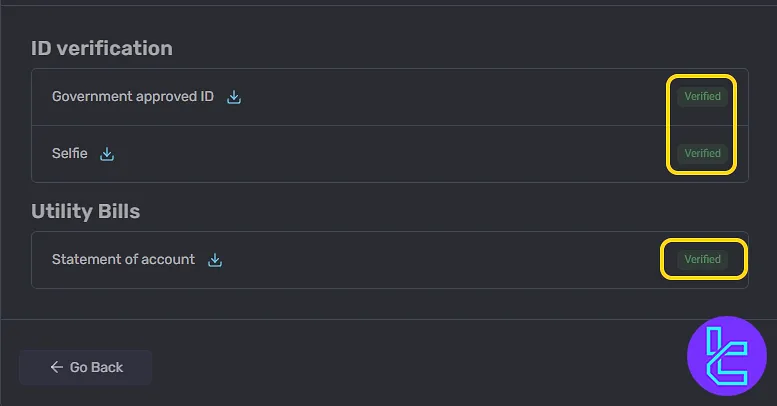Click the divider line above the Go Back button
The width and height of the screenshot is (777, 406).
[388, 319]
